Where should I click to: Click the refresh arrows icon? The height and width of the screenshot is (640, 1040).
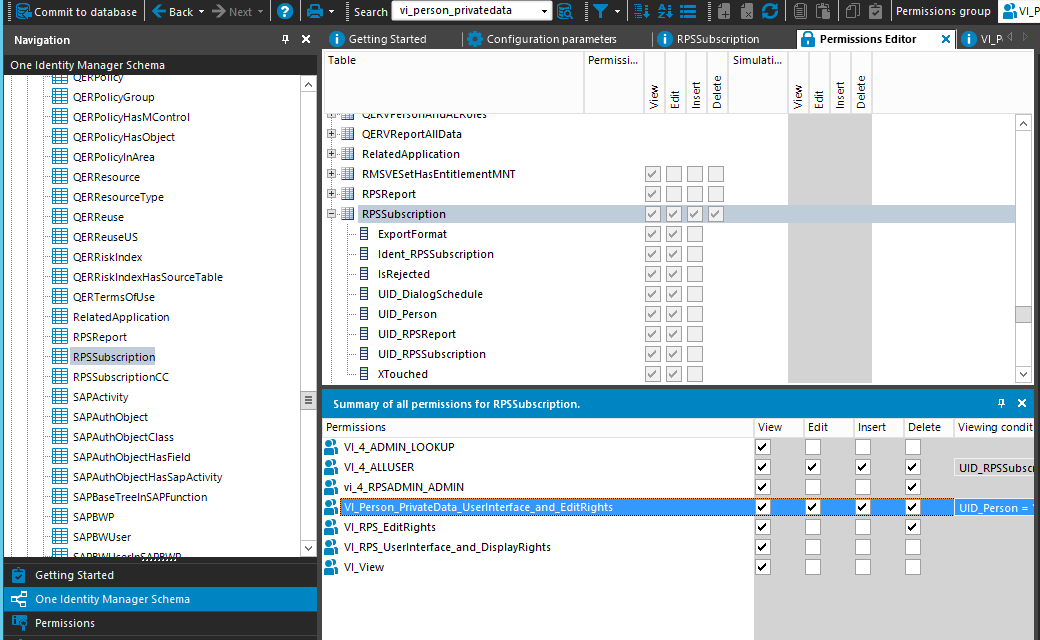click(770, 11)
